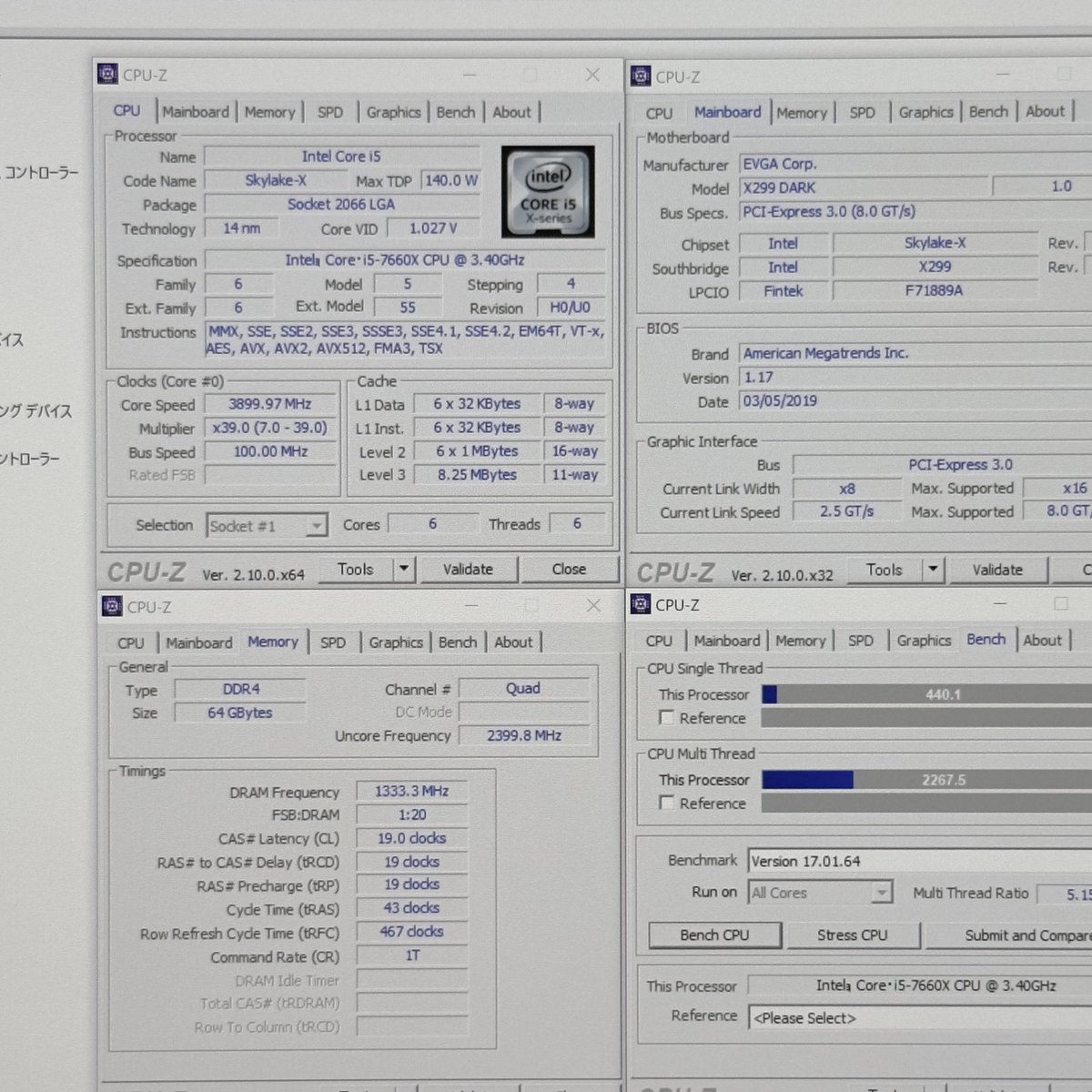1092x1092 pixels.
Task: Minimize the top-left CPU-Z window
Action: (x=470, y=75)
